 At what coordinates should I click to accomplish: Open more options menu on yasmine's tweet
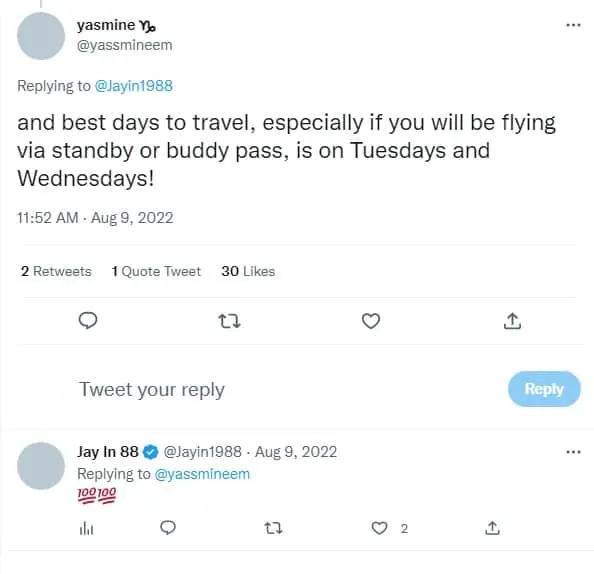coord(573,25)
